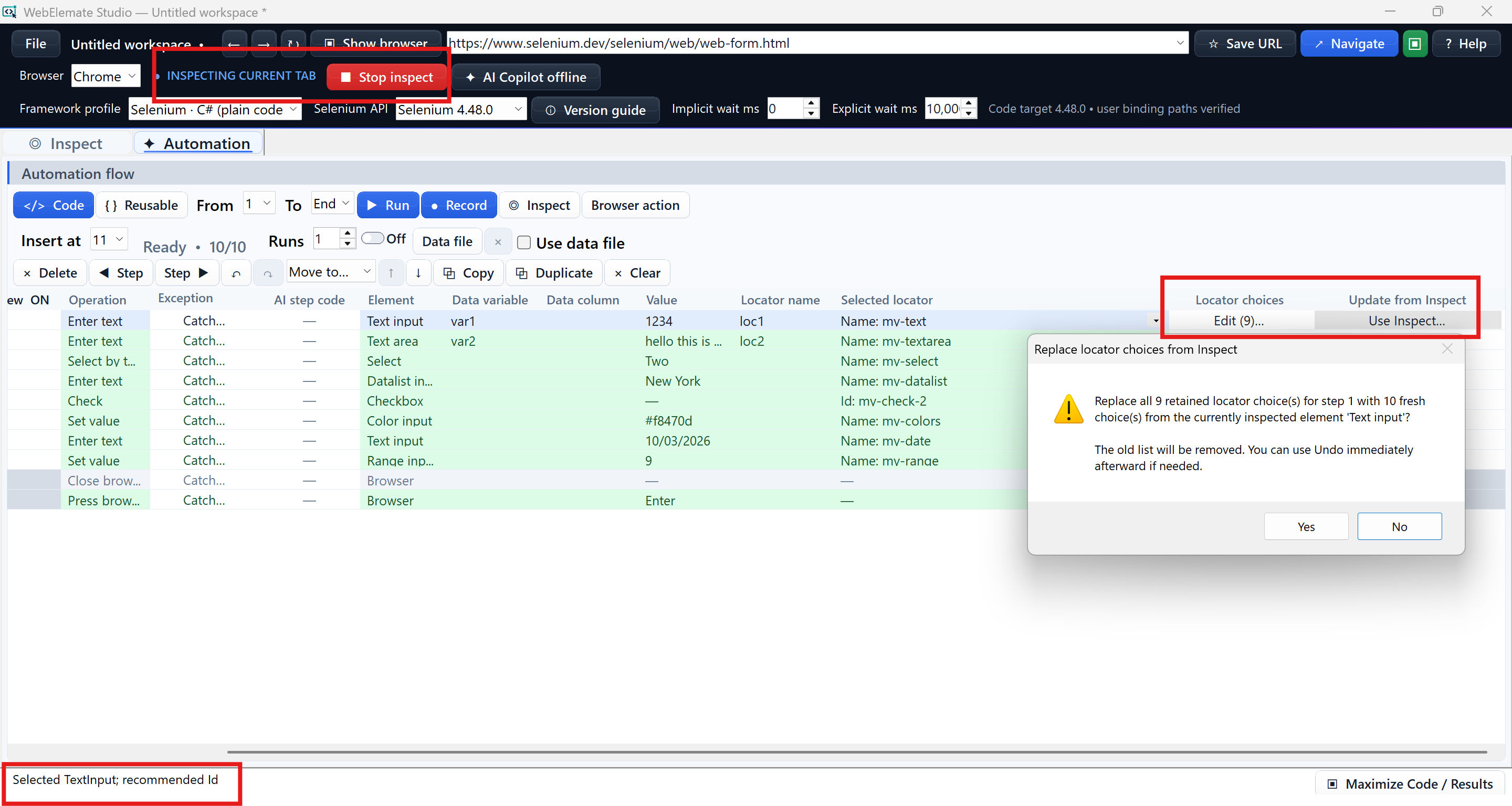Image resolution: width=1512 pixels, height=806 pixels.
Task: Open the To End dropdown
Action: click(x=332, y=204)
